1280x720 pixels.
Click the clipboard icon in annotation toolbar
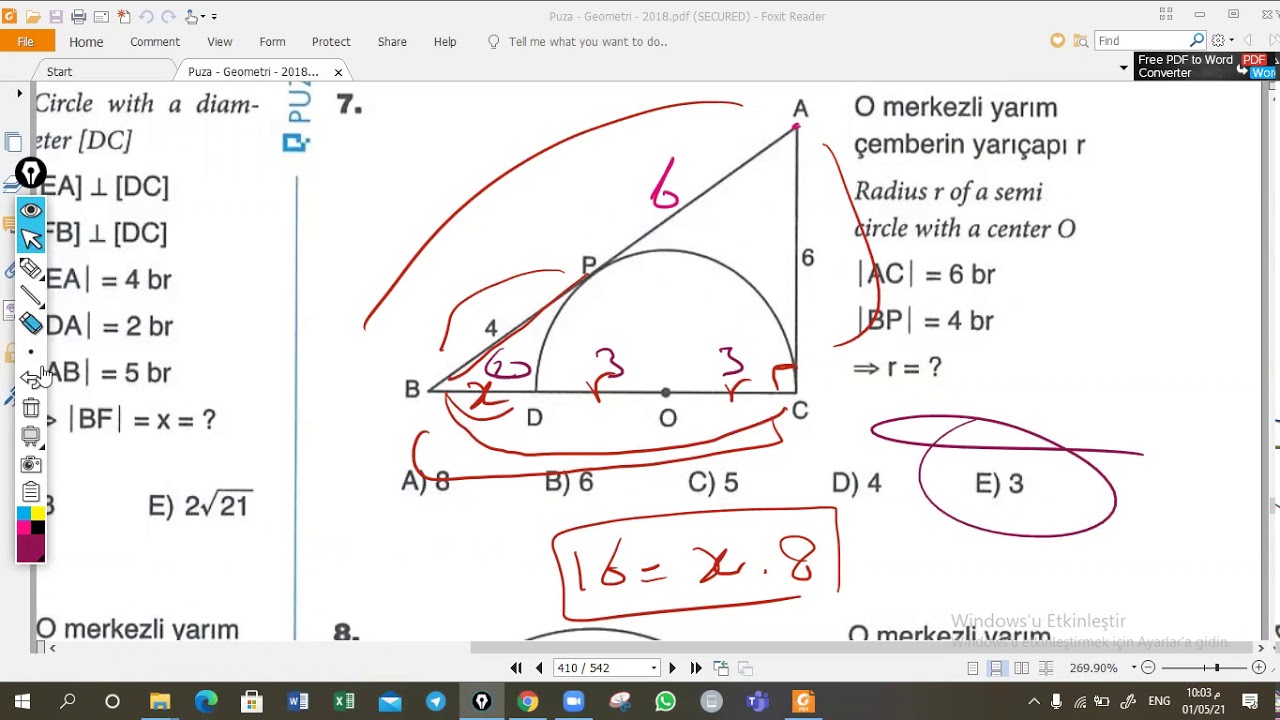31,492
